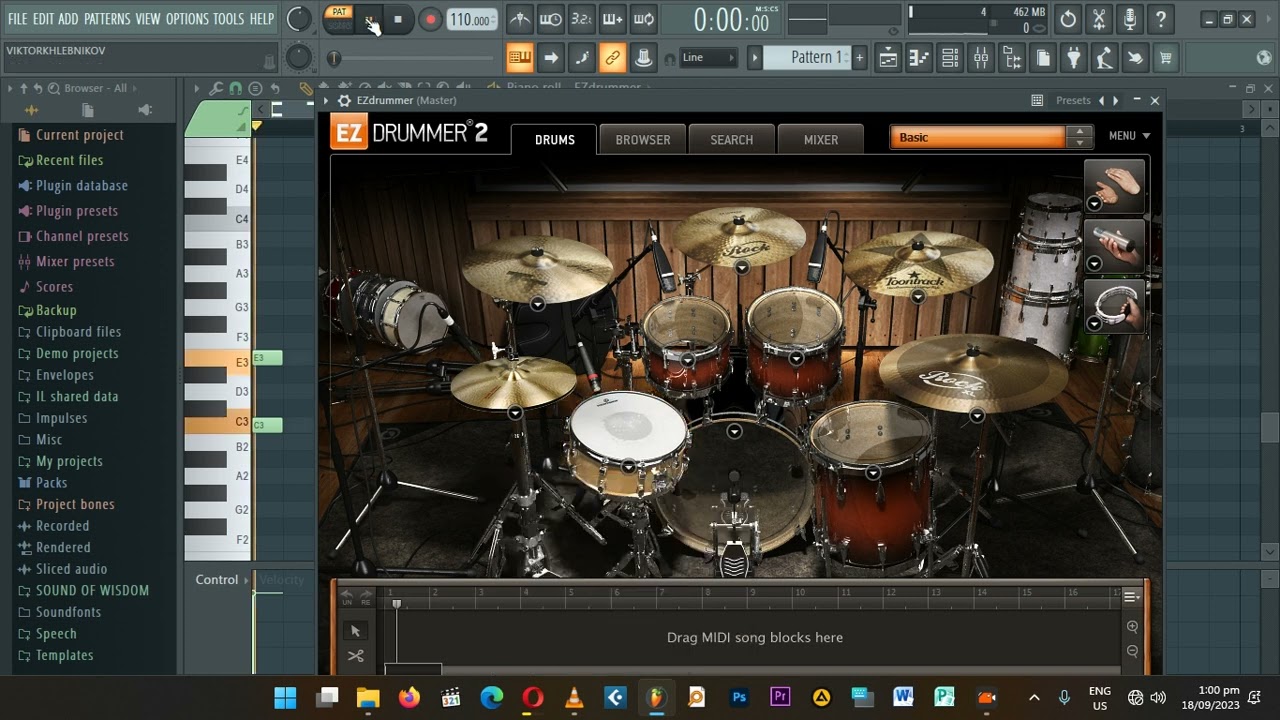Open the hi-hat dropdown arrow
Viewport: 1280px width, 720px height.
[515, 412]
